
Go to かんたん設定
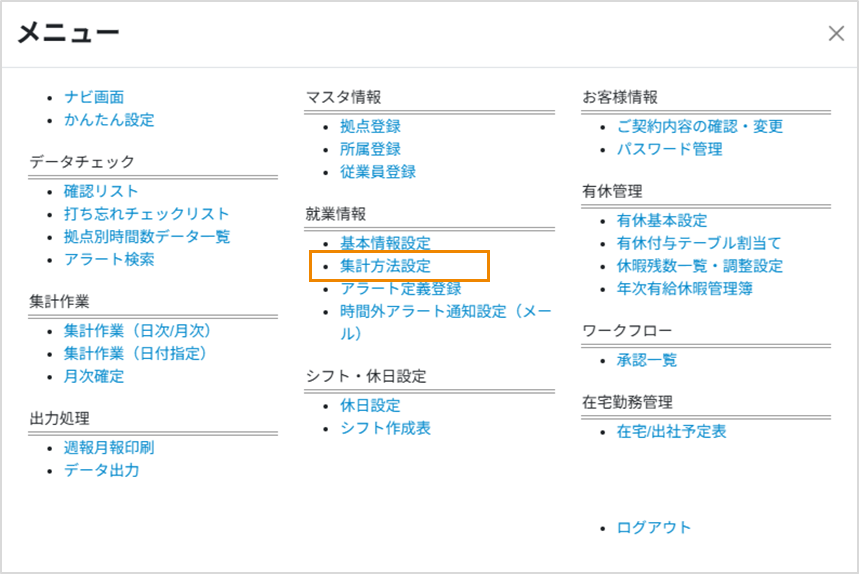[109, 120]
